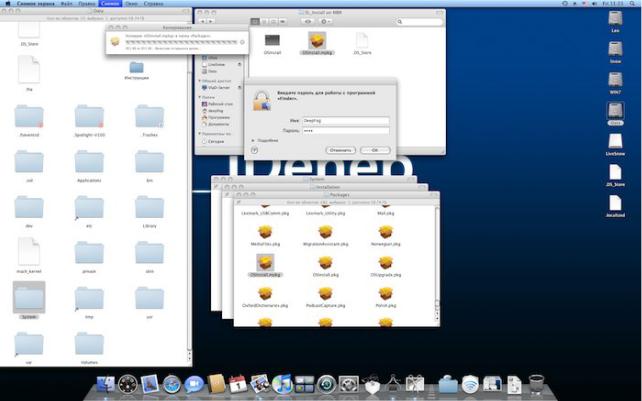Click OK in the password dialog
This screenshot has width=642, height=401.
click(375, 150)
